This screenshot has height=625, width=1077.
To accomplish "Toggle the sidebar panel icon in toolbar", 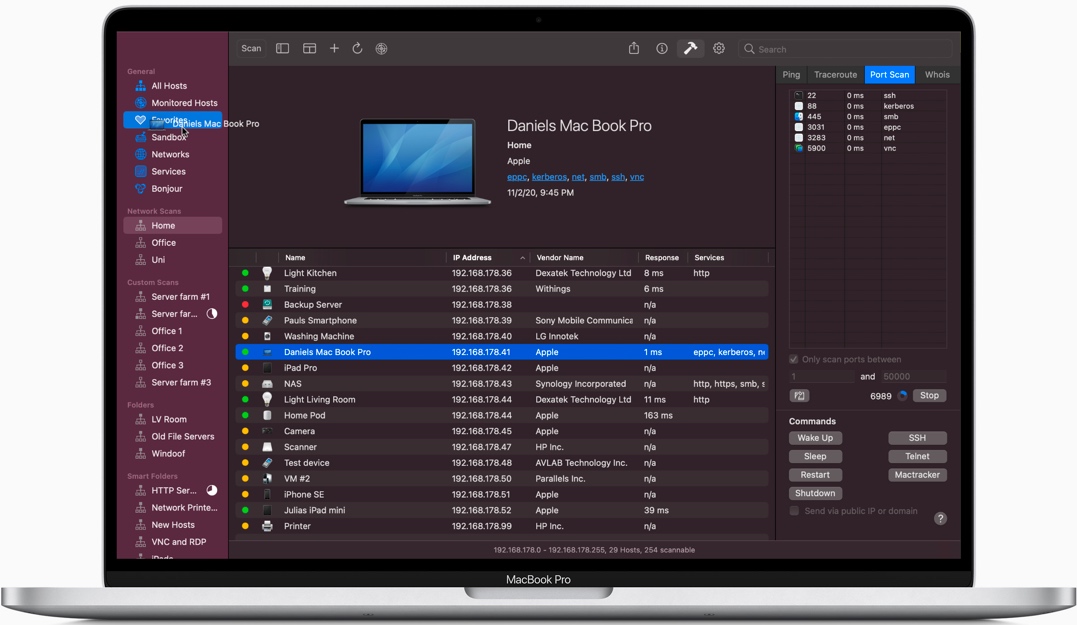I will point(283,48).
